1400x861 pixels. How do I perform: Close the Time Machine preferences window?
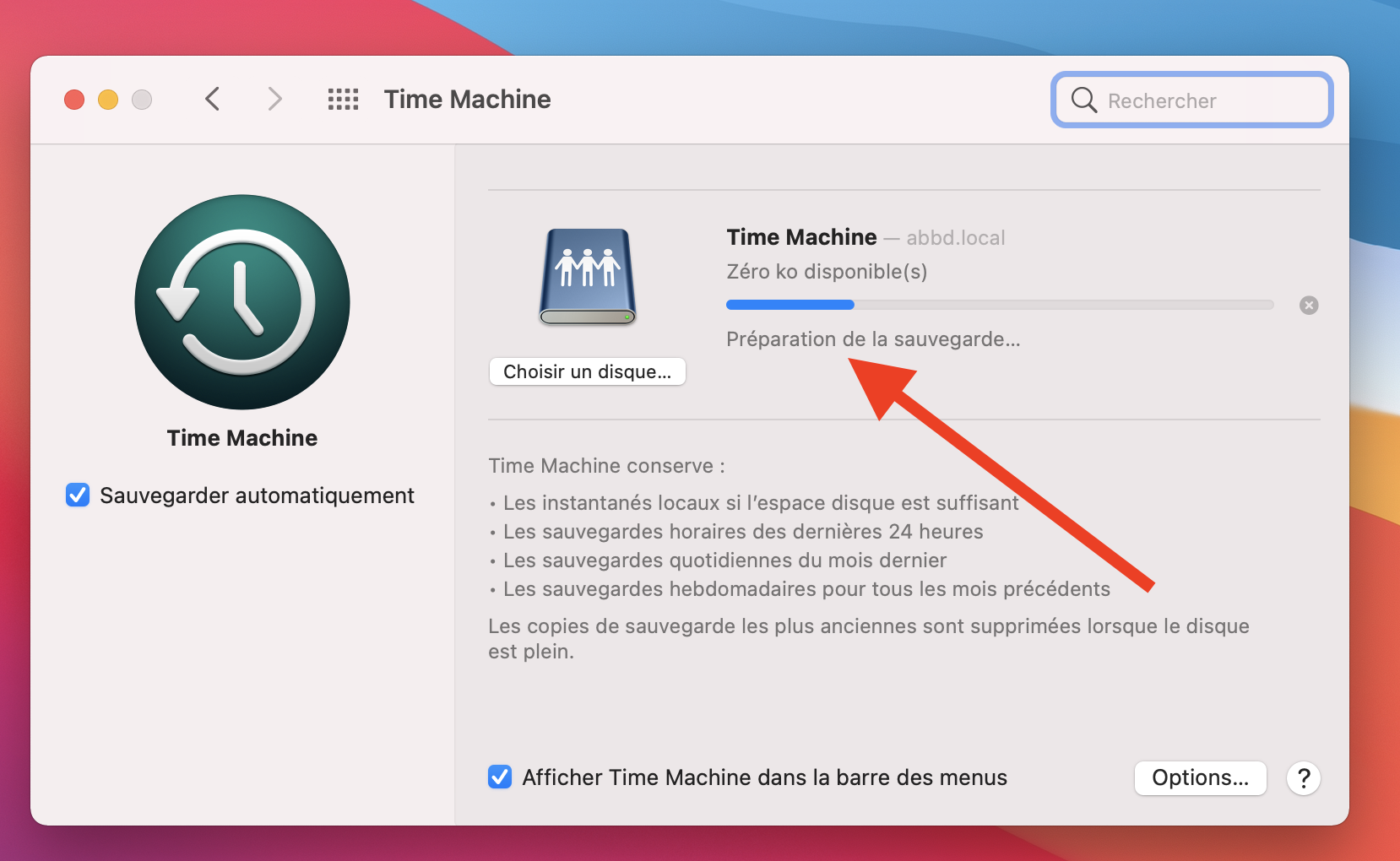click(74, 100)
